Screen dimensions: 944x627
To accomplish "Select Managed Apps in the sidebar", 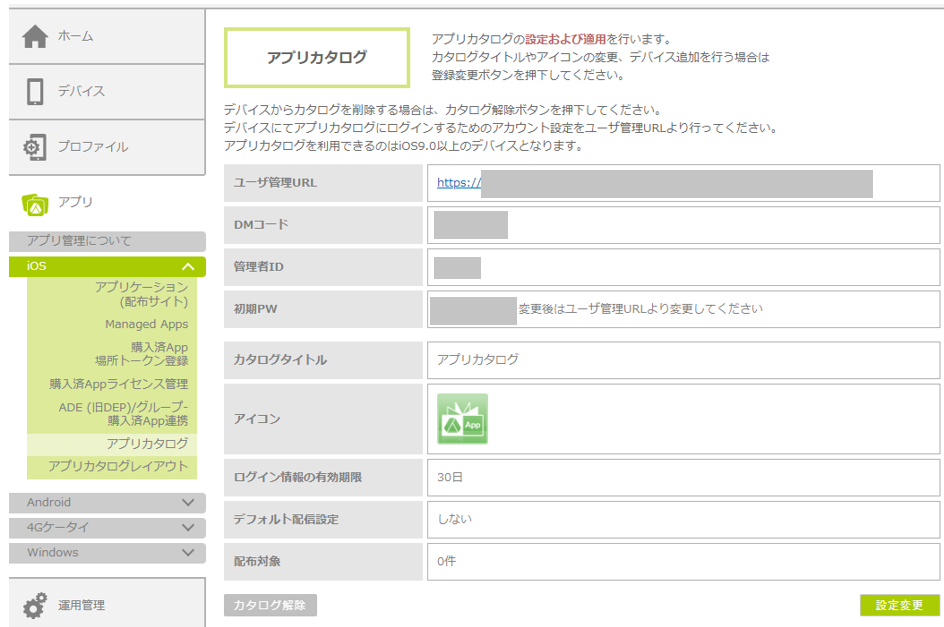I will pyautogui.click(x=146, y=324).
